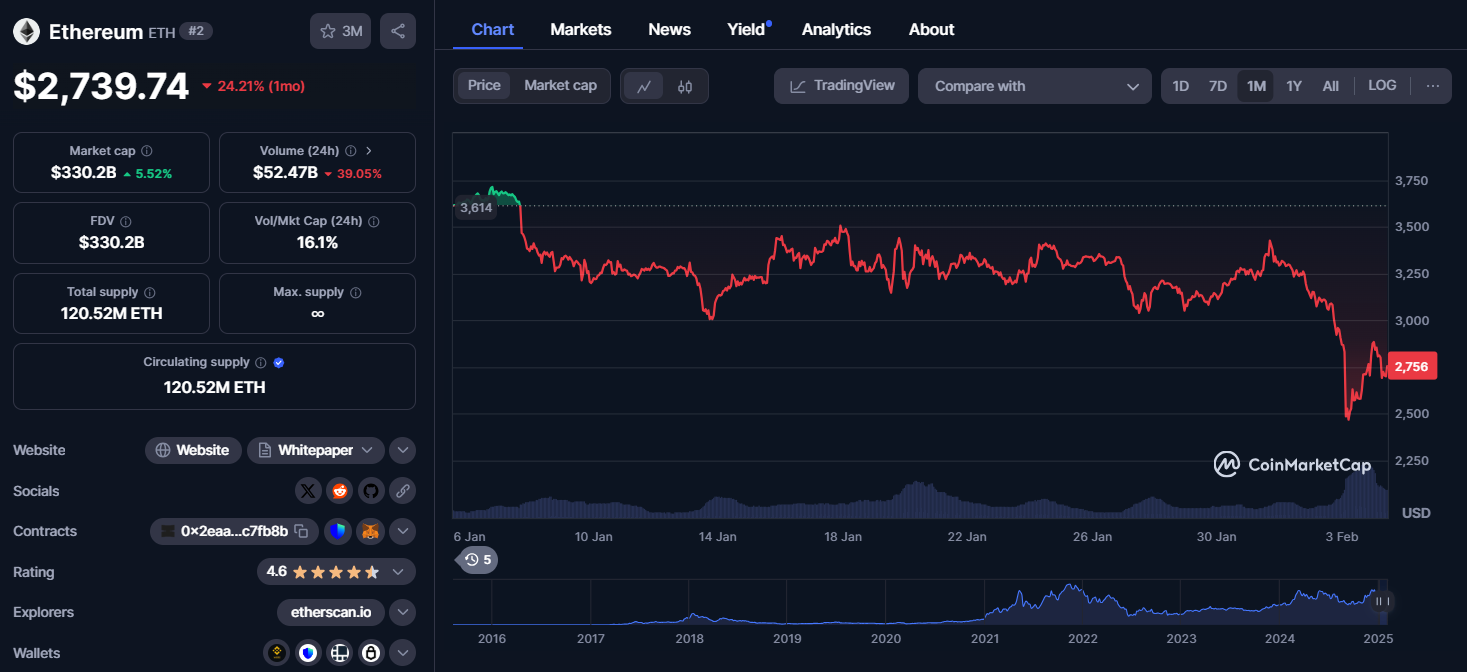Expand the Whitepaper dropdown
This screenshot has height=672, width=1467.
pyautogui.click(x=316, y=450)
